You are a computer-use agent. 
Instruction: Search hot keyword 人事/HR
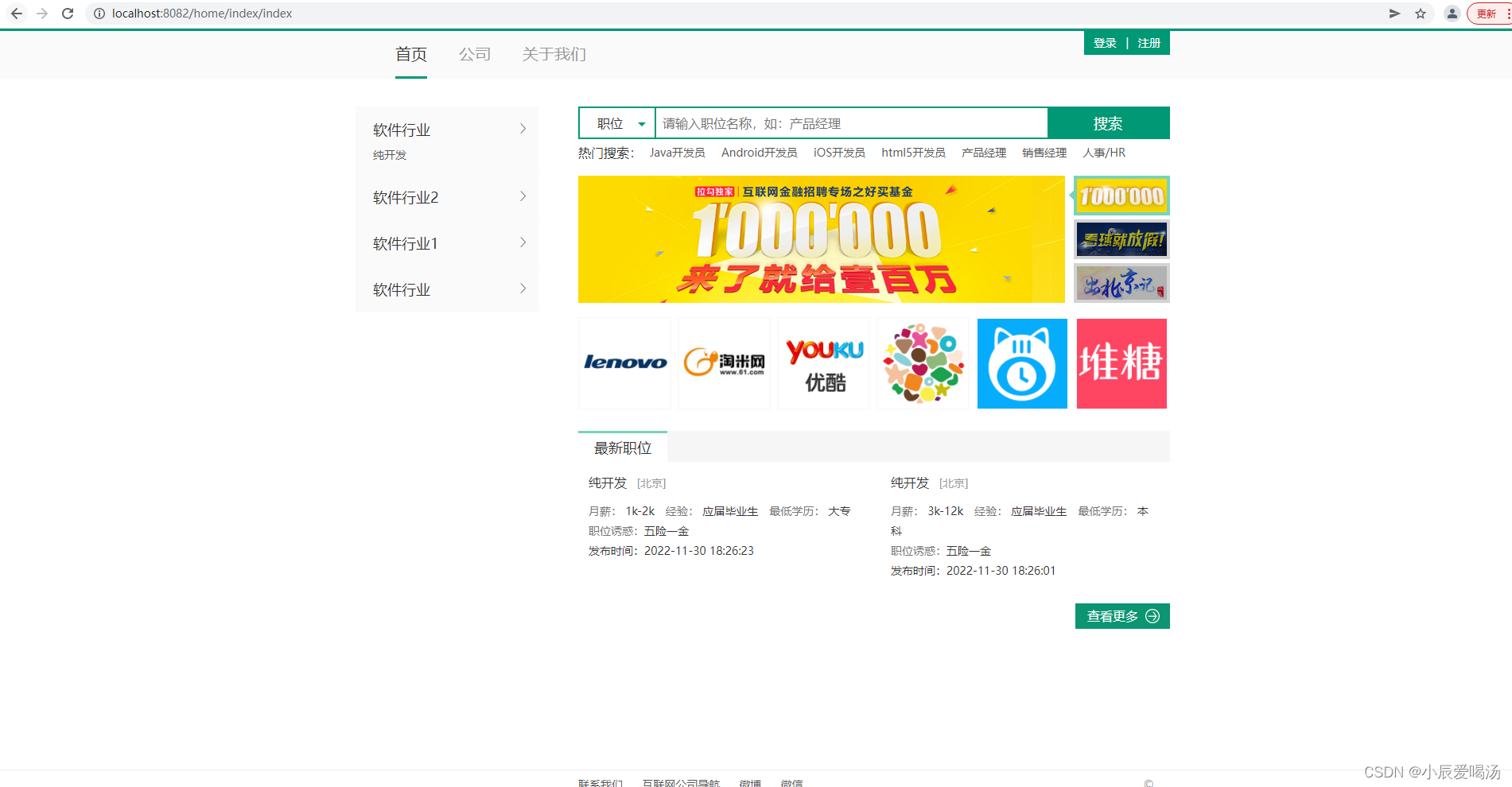(x=1104, y=153)
